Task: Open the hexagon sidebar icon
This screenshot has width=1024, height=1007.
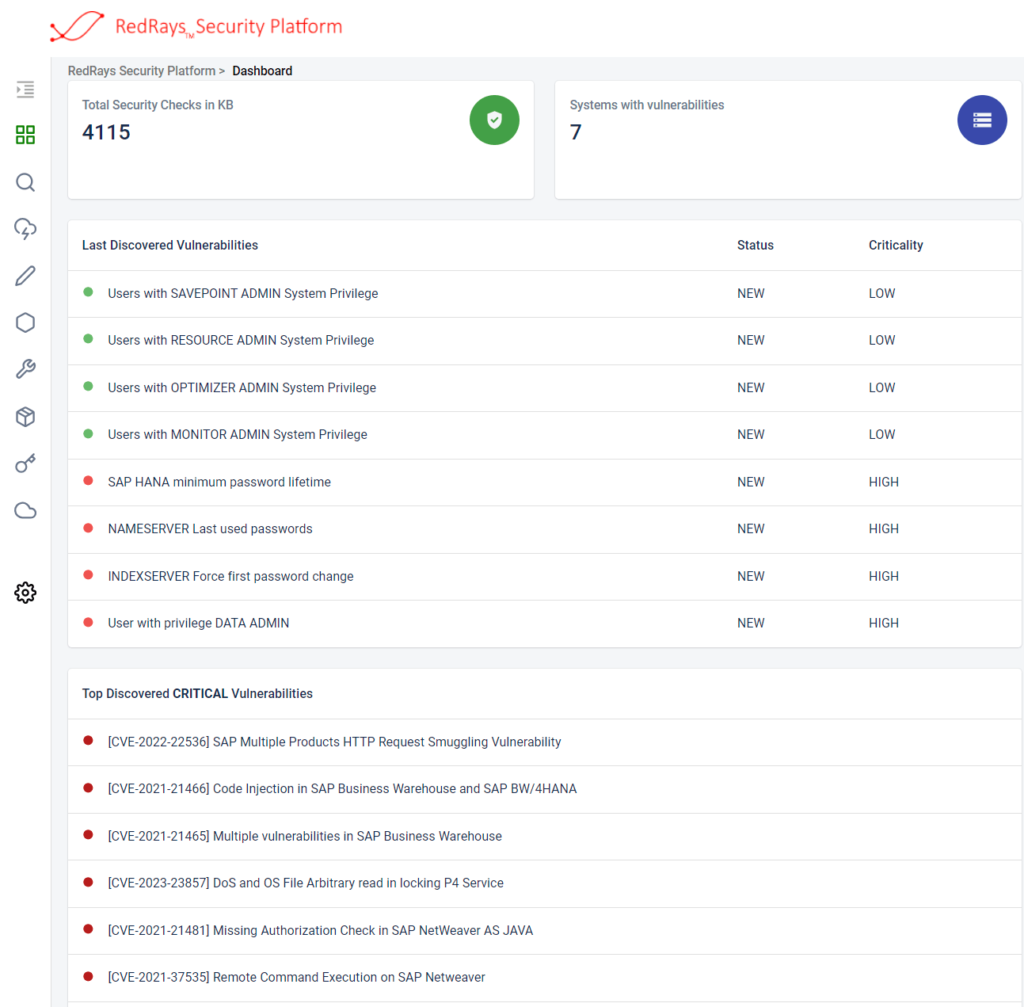Action: [x=25, y=323]
